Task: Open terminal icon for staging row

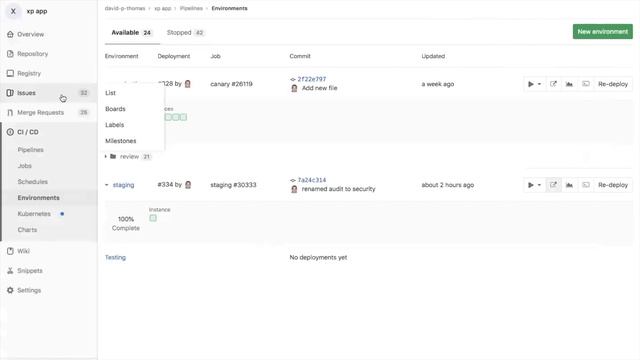Action: [586, 185]
